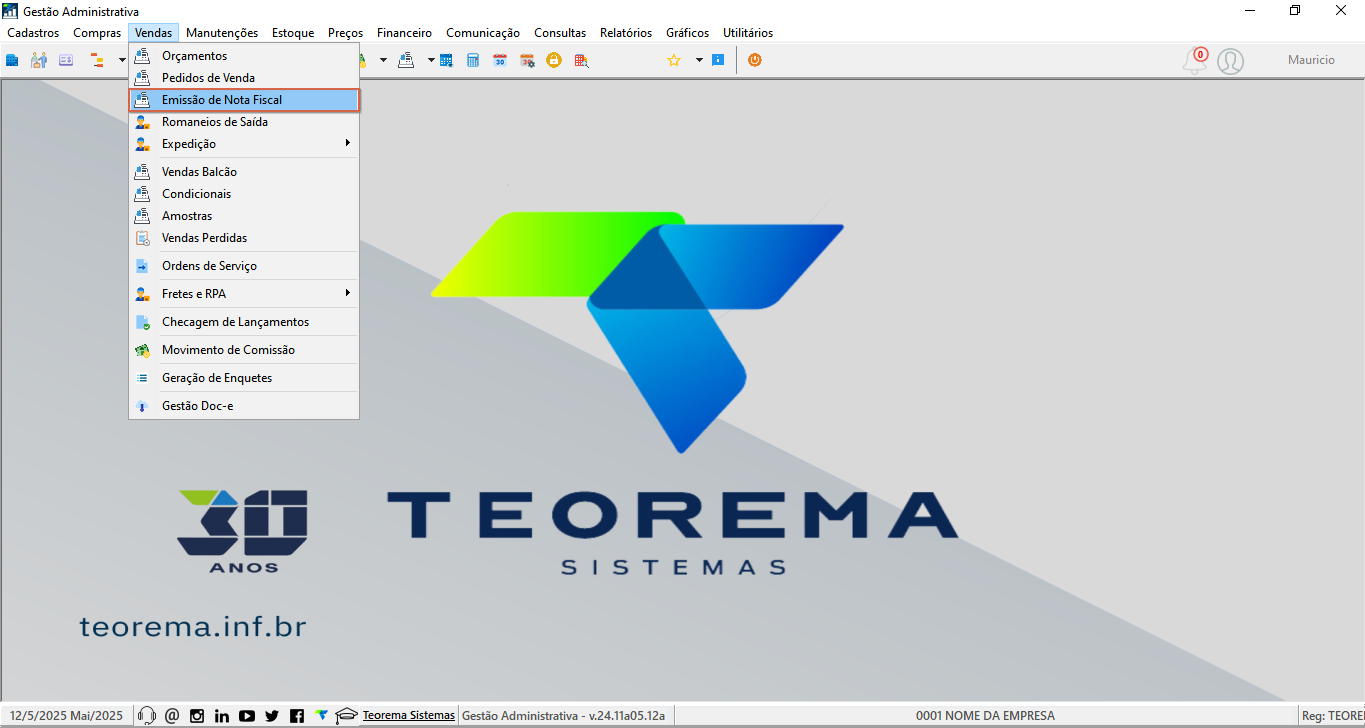This screenshot has width=1365, height=728.
Task: Click the red grid search toolbar icon
Action: click(581, 60)
